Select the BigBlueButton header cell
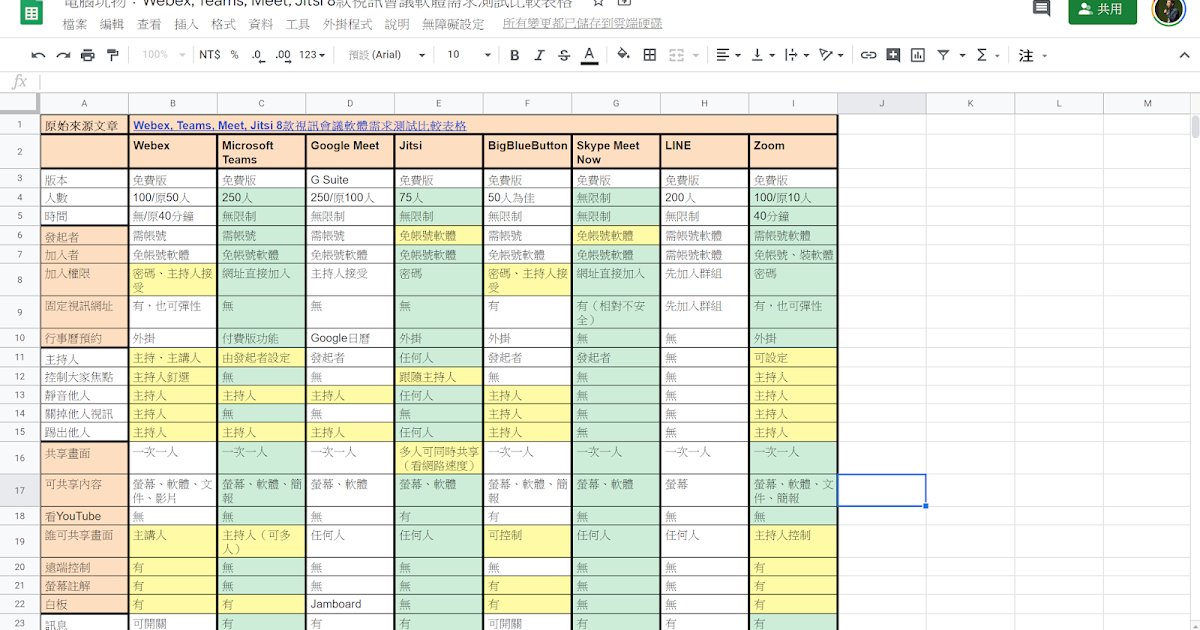 [527, 152]
